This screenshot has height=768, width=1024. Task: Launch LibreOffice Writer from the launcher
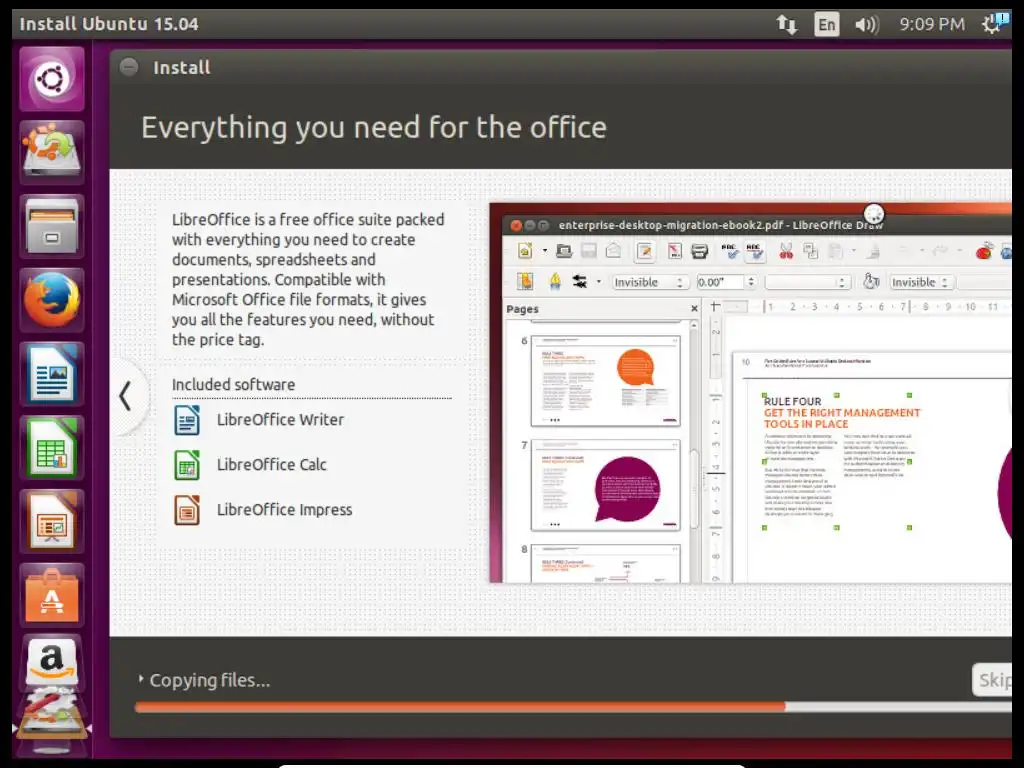pyautogui.click(x=52, y=374)
